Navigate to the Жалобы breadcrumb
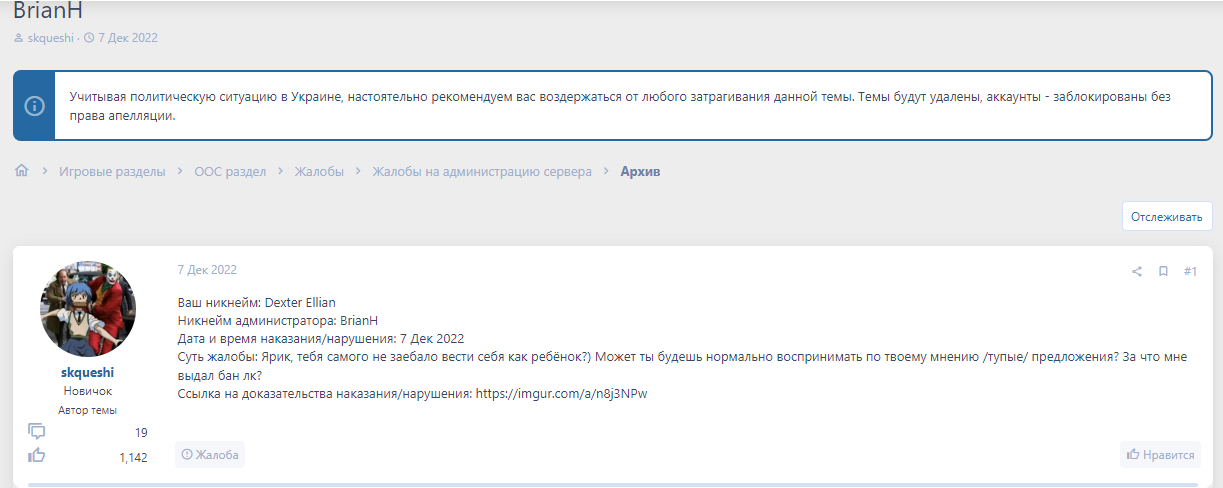 tap(319, 171)
